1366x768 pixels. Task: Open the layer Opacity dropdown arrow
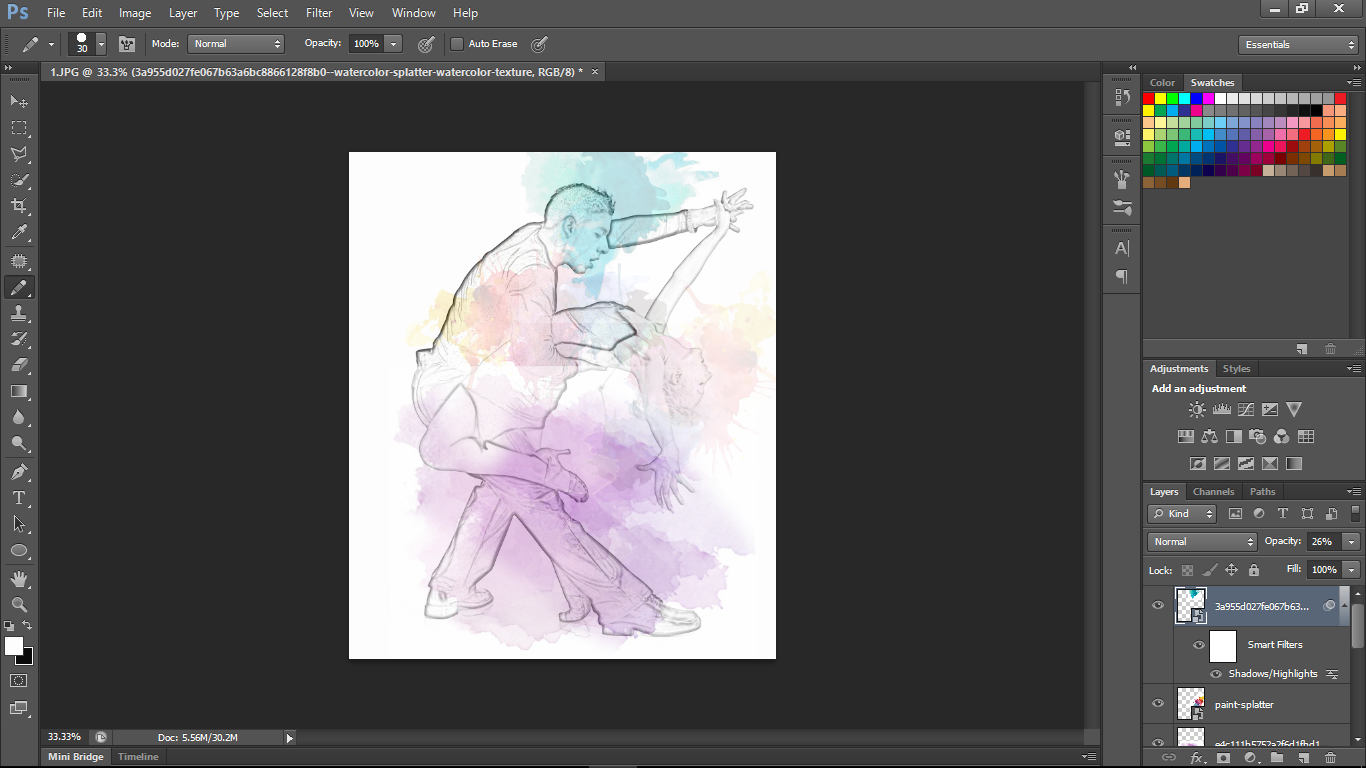click(1352, 541)
